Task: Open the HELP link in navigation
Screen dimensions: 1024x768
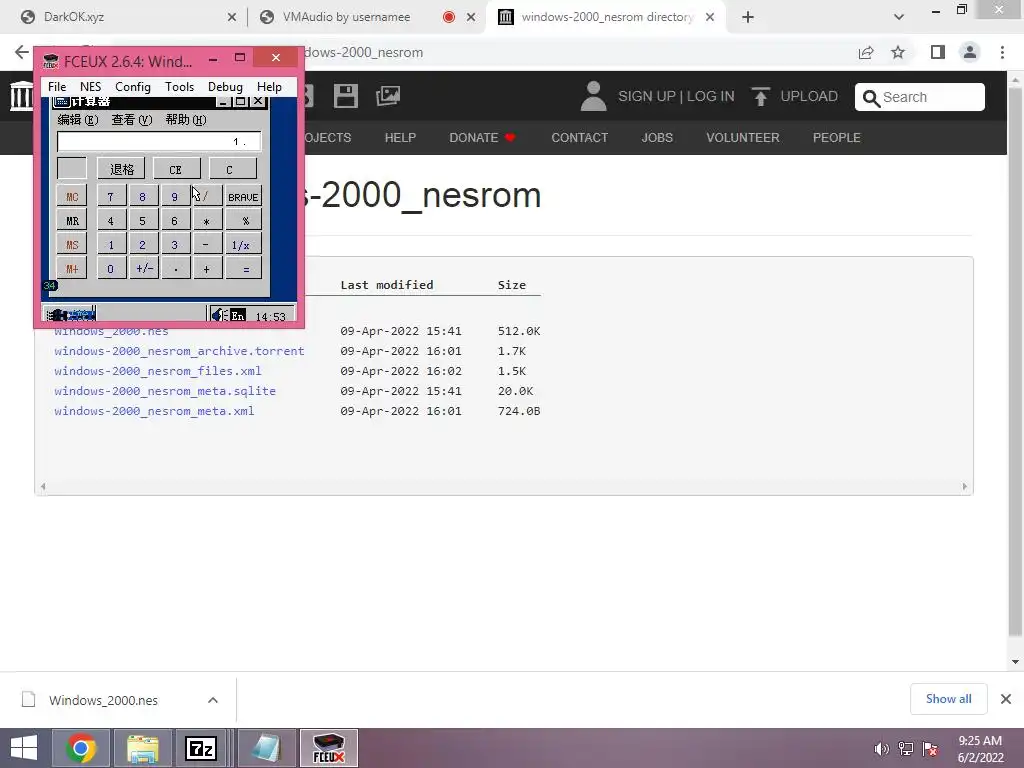Action: point(400,138)
